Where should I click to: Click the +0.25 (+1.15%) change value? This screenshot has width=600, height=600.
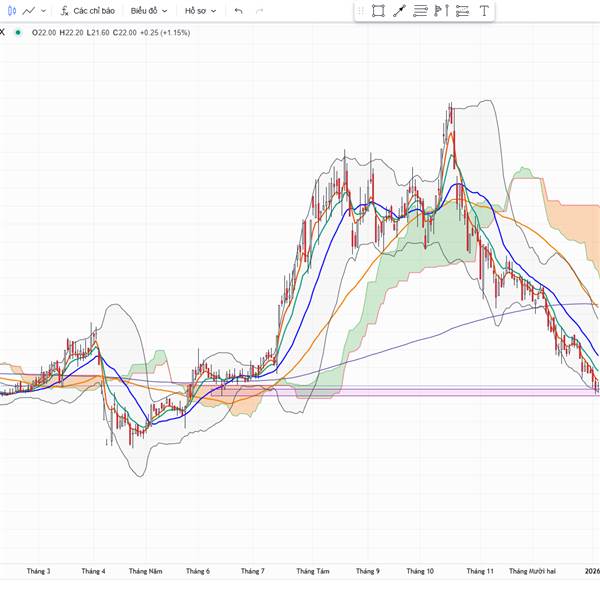coord(165,33)
